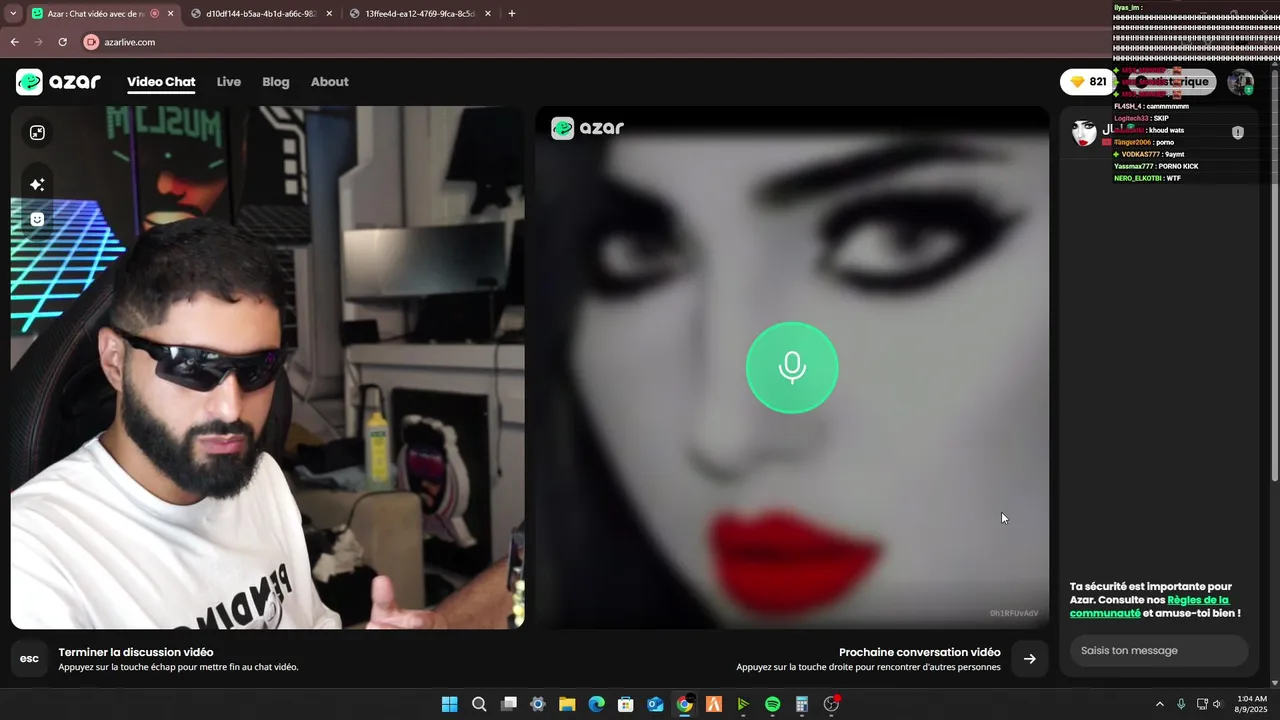The image size is (1280, 720).
Task: Switch to the d10df144 browser tab
Action: (x=261, y=14)
